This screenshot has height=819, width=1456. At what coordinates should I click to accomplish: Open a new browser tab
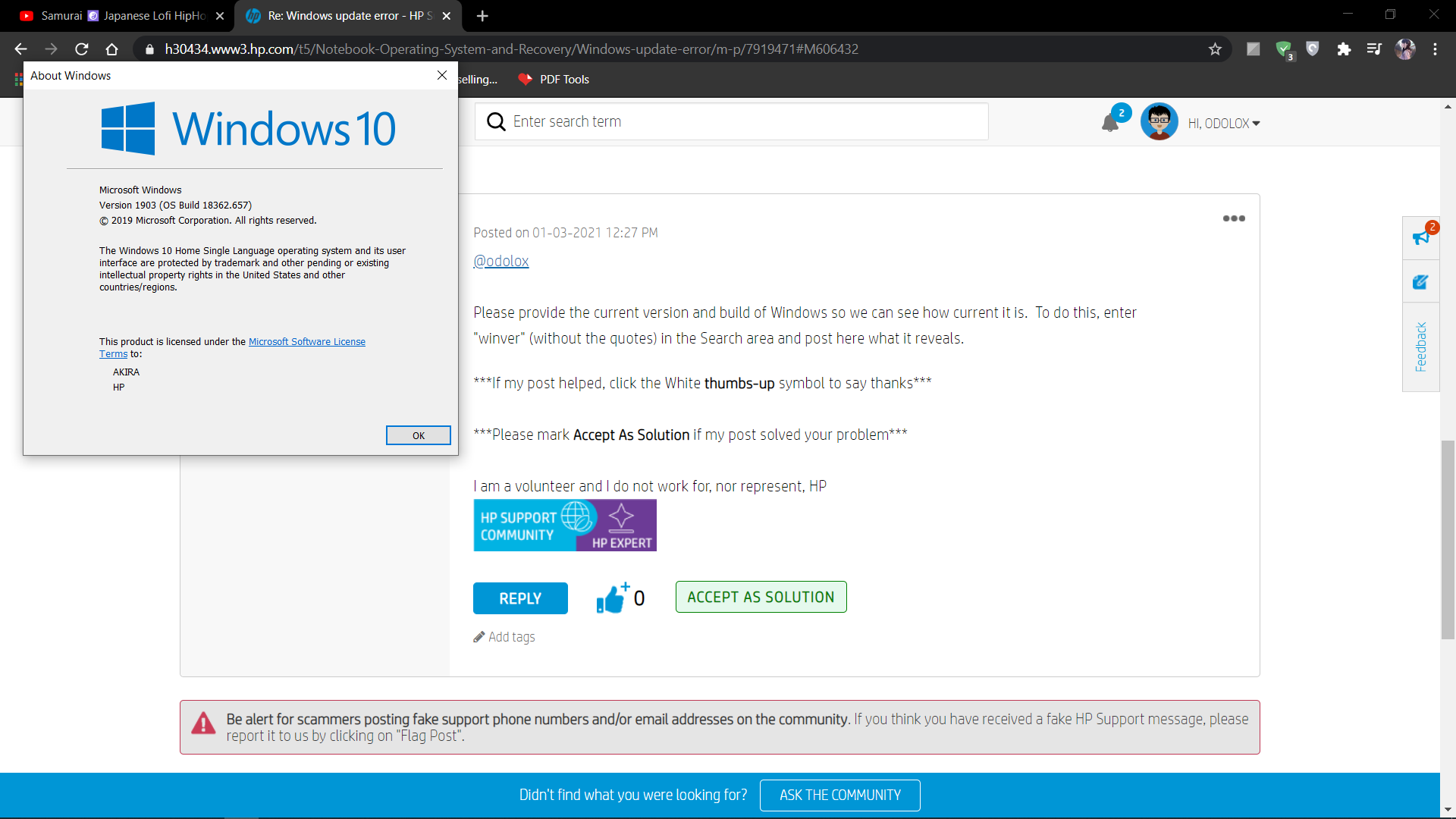[482, 15]
